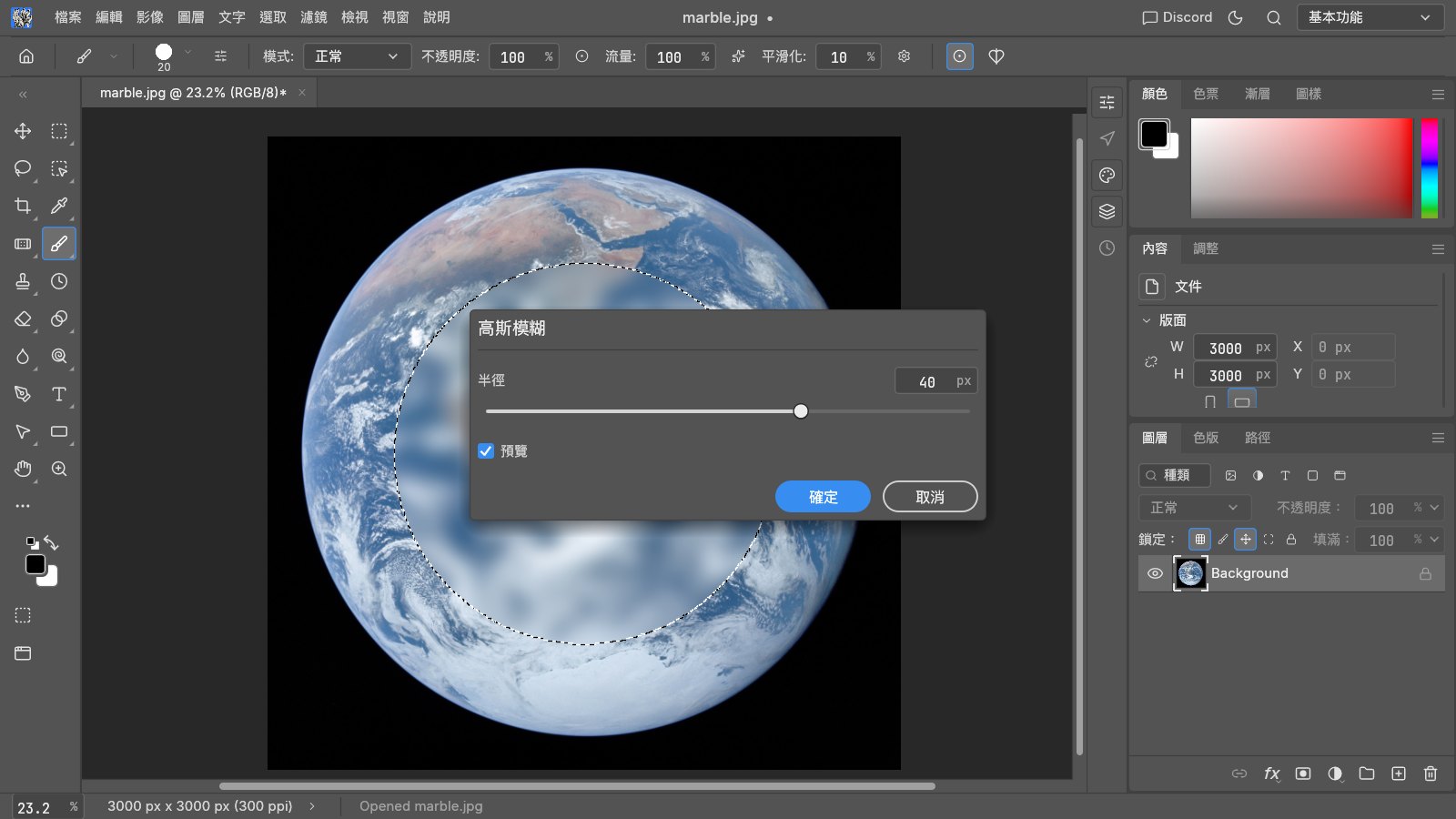Screen dimensions: 1456x819
Task: Add layer style fx icon
Action: click(1271, 773)
